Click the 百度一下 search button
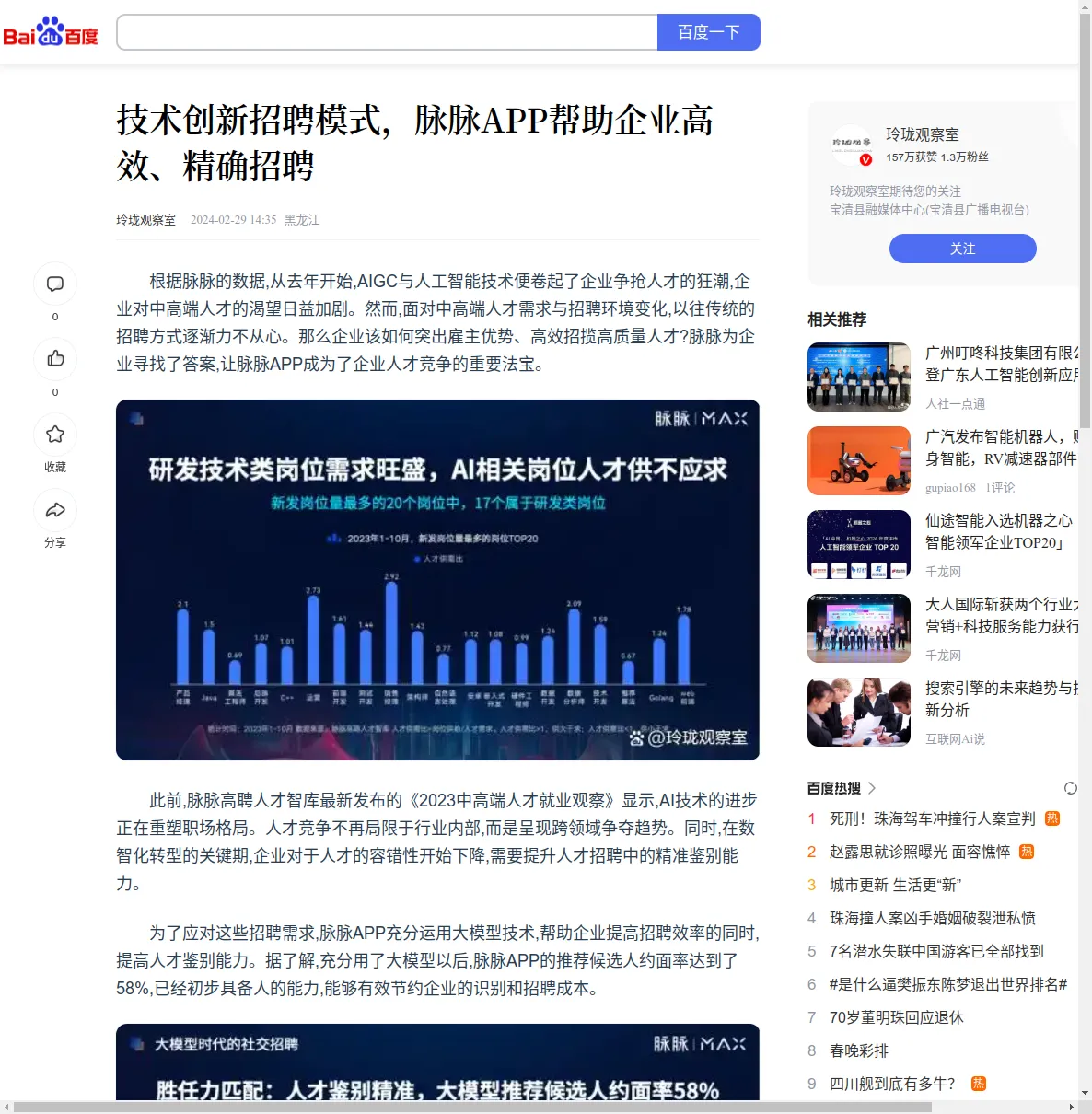This screenshot has height=1114, width=1092. [x=709, y=32]
